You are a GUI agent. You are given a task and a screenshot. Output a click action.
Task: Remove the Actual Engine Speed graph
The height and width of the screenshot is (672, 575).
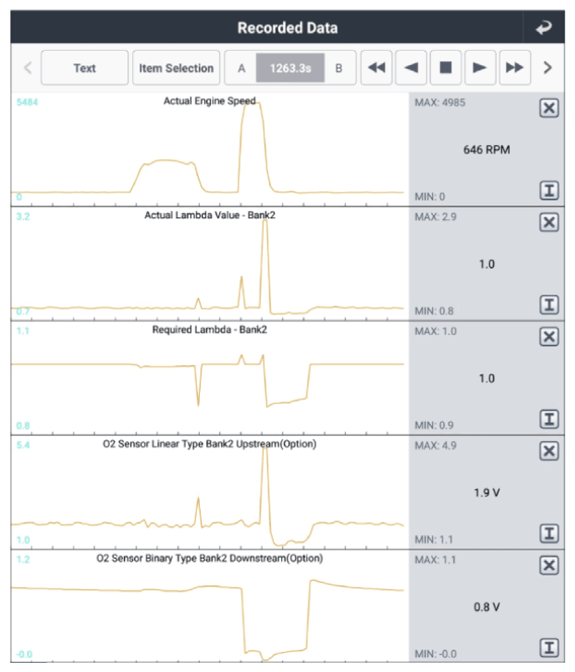tap(549, 108)
